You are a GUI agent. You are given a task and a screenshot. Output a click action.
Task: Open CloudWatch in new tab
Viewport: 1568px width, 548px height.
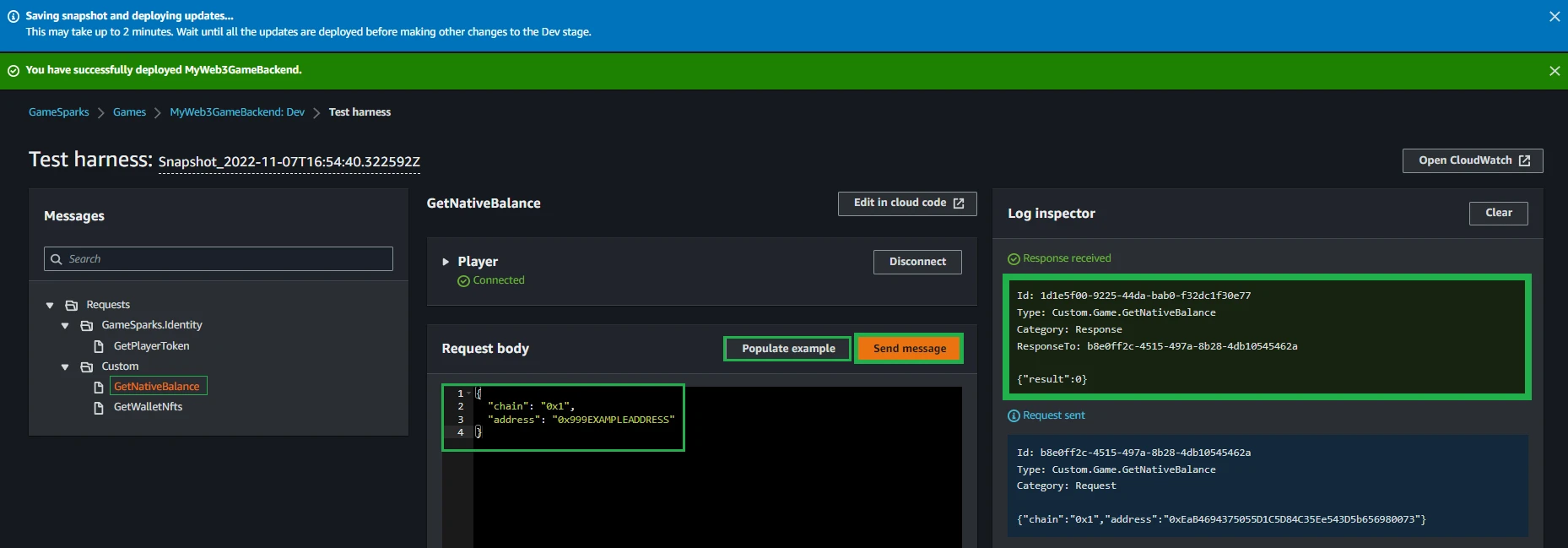point(1472,160)
